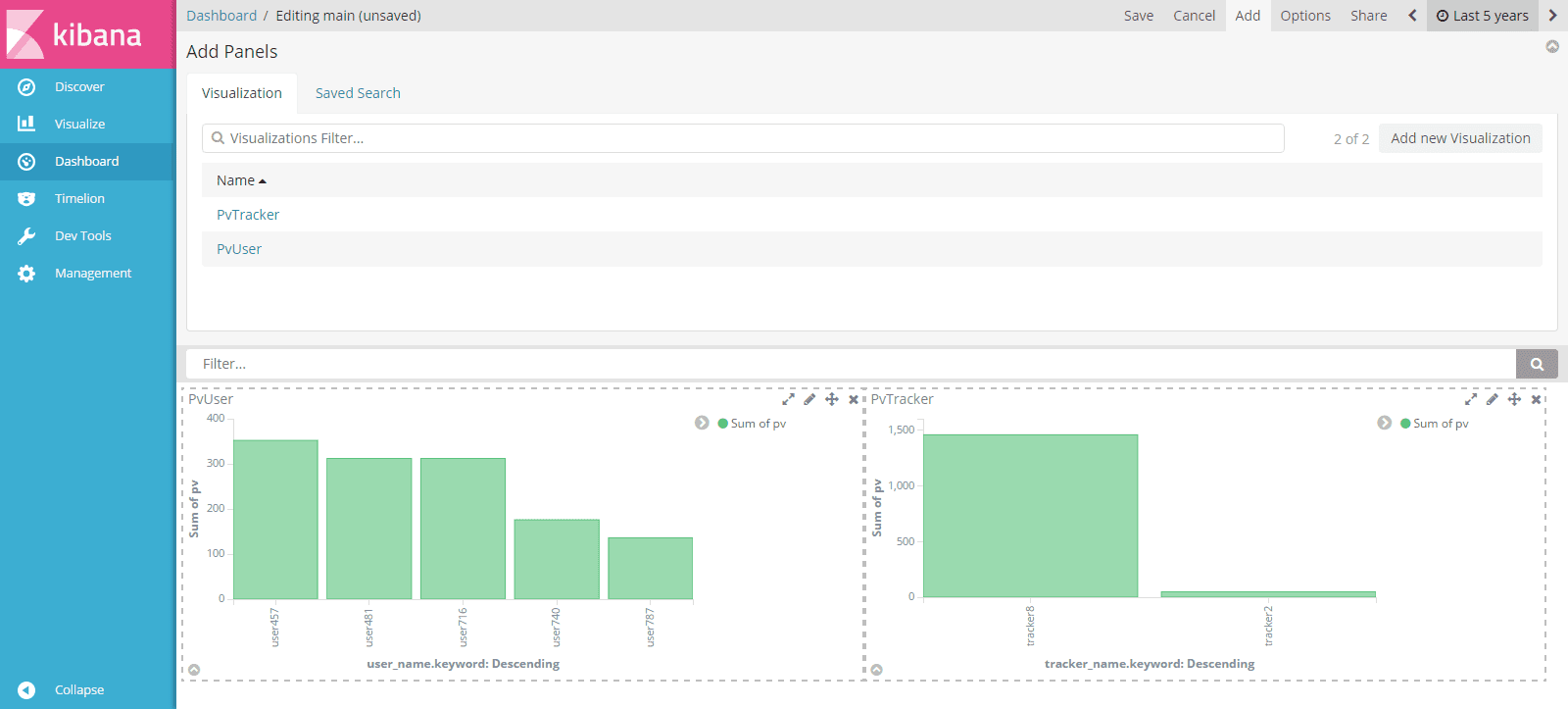Click the user740 bar in PvUser chart

[x=557, y=559]
